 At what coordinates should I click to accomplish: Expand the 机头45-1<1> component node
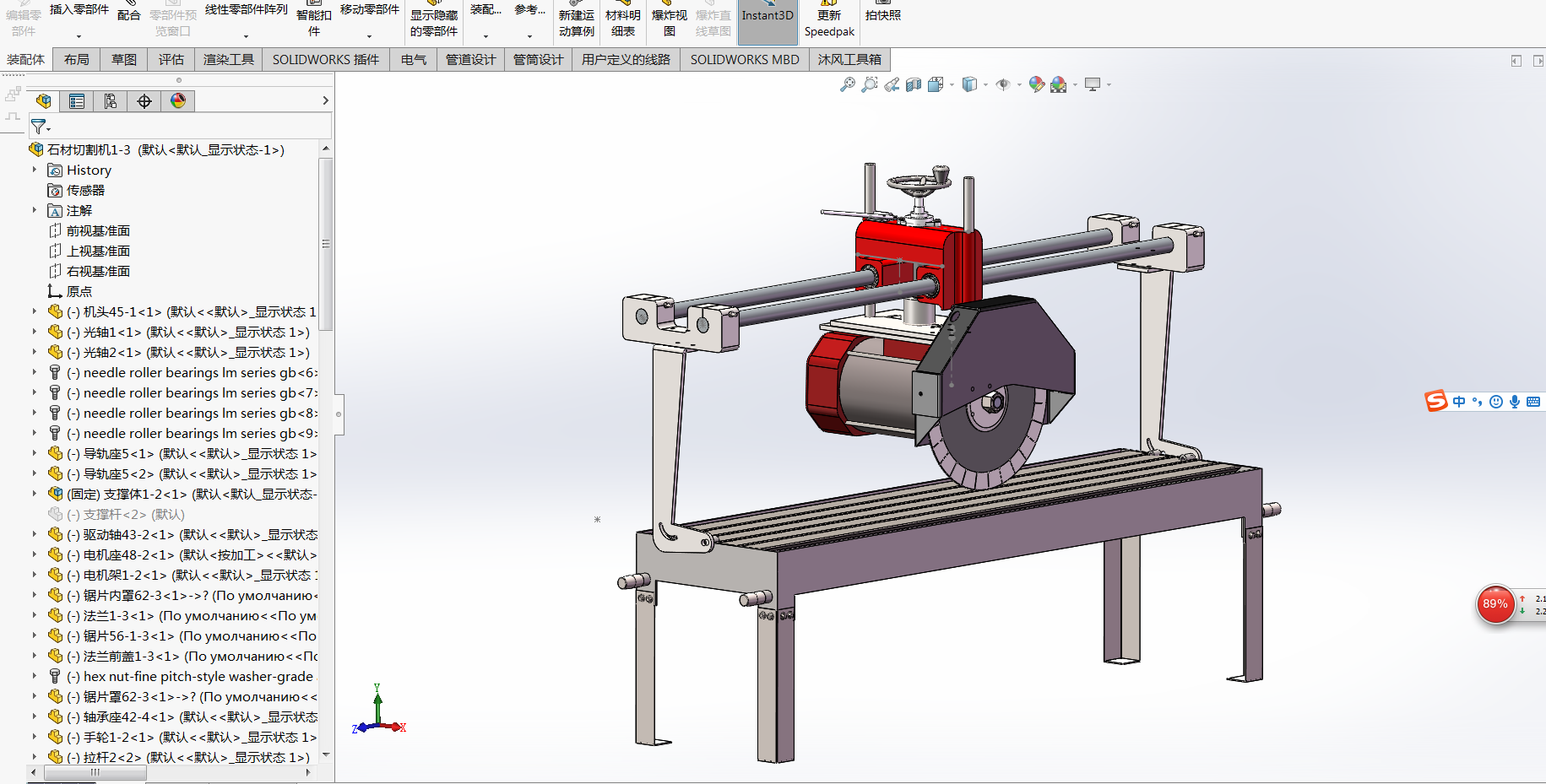[35, 311]
